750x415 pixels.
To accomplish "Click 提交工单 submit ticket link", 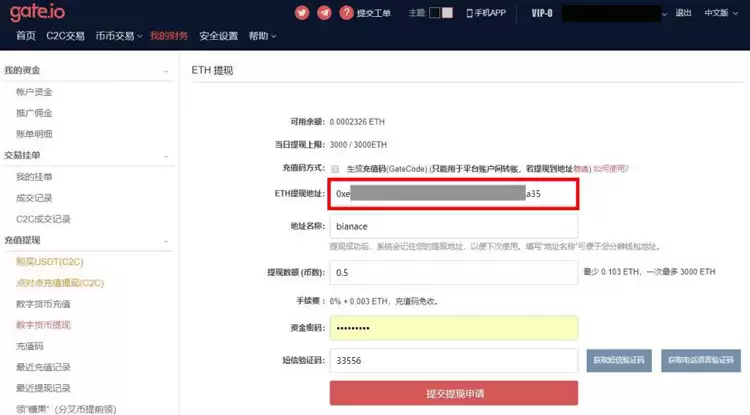I will tap(374, 13).
